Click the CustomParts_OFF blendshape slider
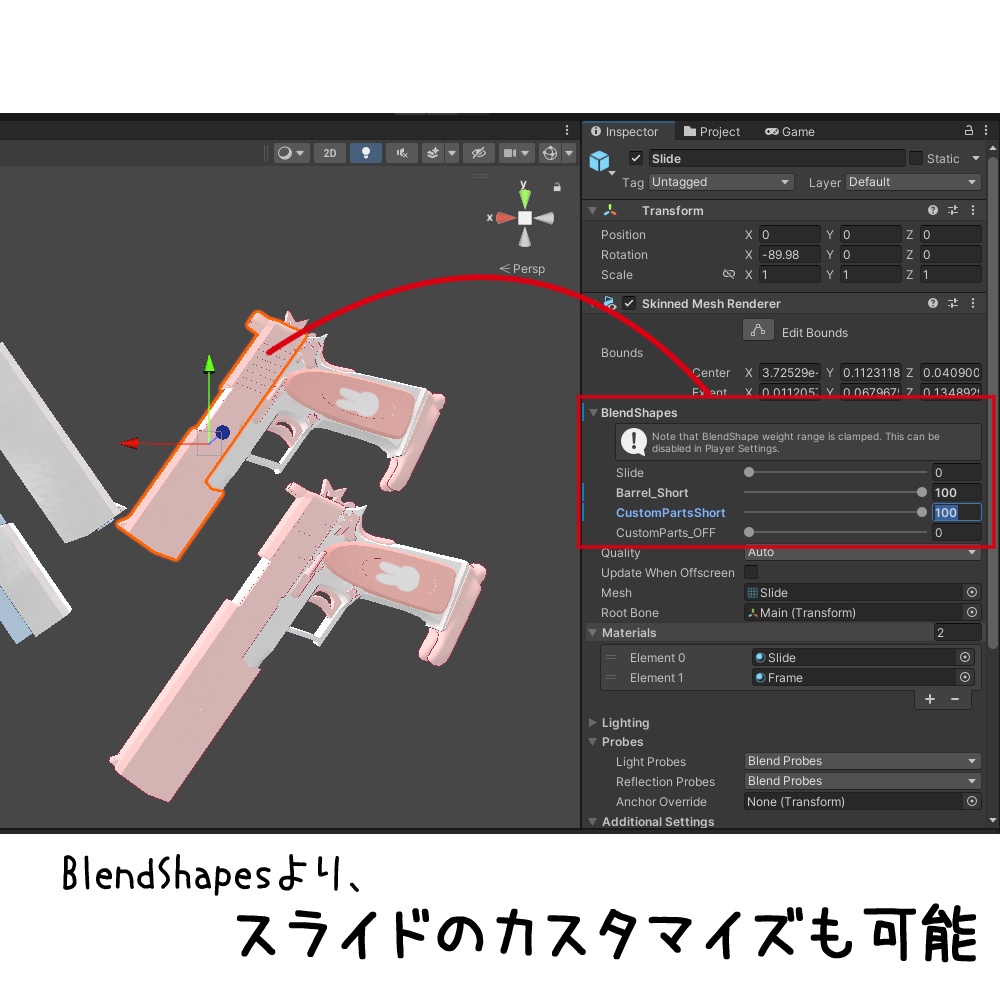The width and height of the screenshot is (1000, 1000). pos(835,532)
